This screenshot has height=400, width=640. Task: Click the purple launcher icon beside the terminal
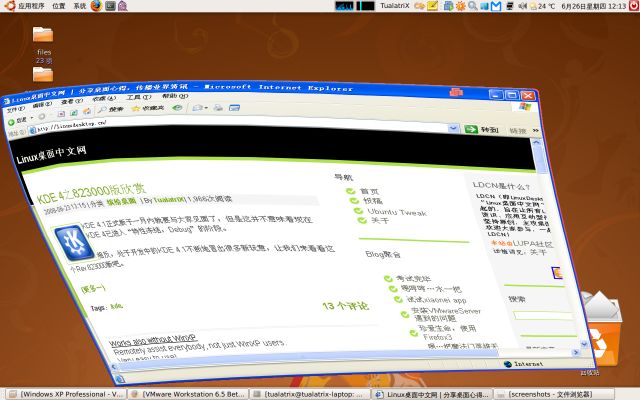[122, 6]
